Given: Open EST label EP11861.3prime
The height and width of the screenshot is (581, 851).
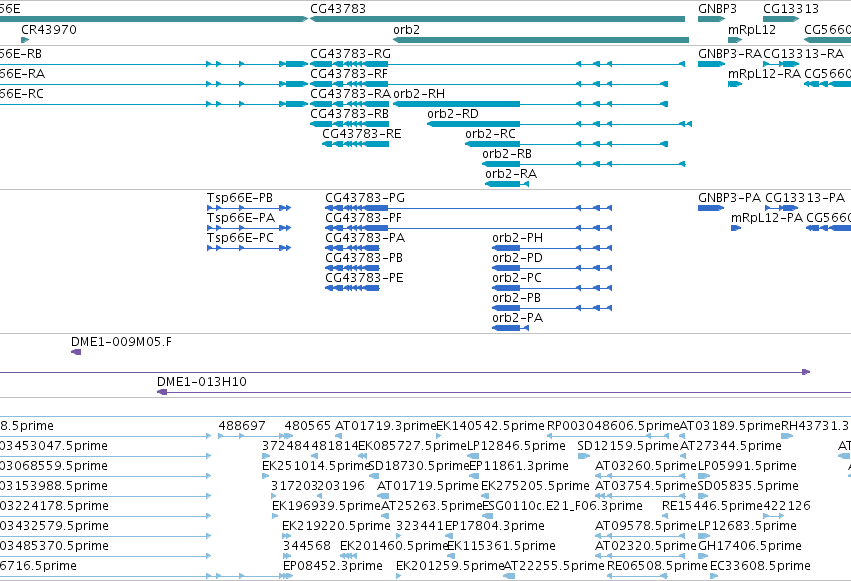Looking at the screenshot, I should pyautogui.click(x=518, y=466).
